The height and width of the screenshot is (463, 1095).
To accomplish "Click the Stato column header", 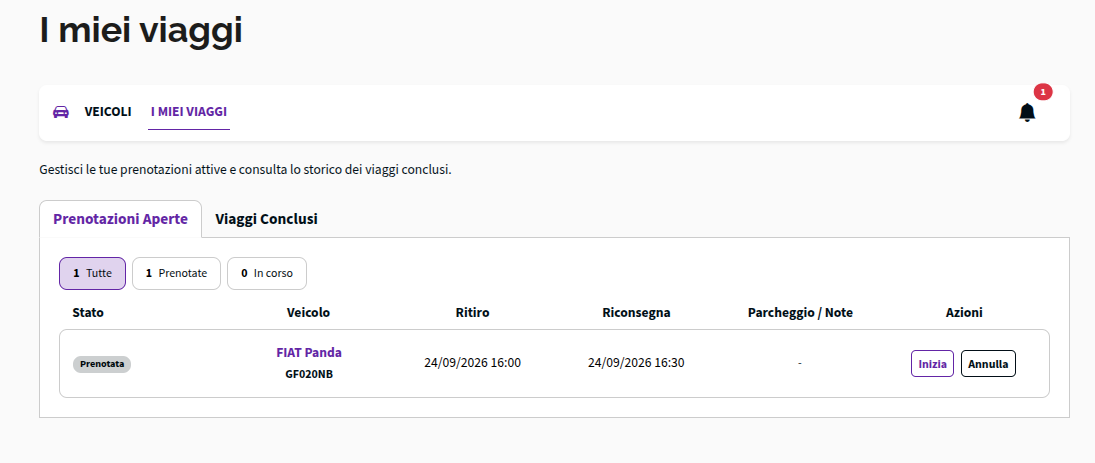I will click(x=88, y=313).
